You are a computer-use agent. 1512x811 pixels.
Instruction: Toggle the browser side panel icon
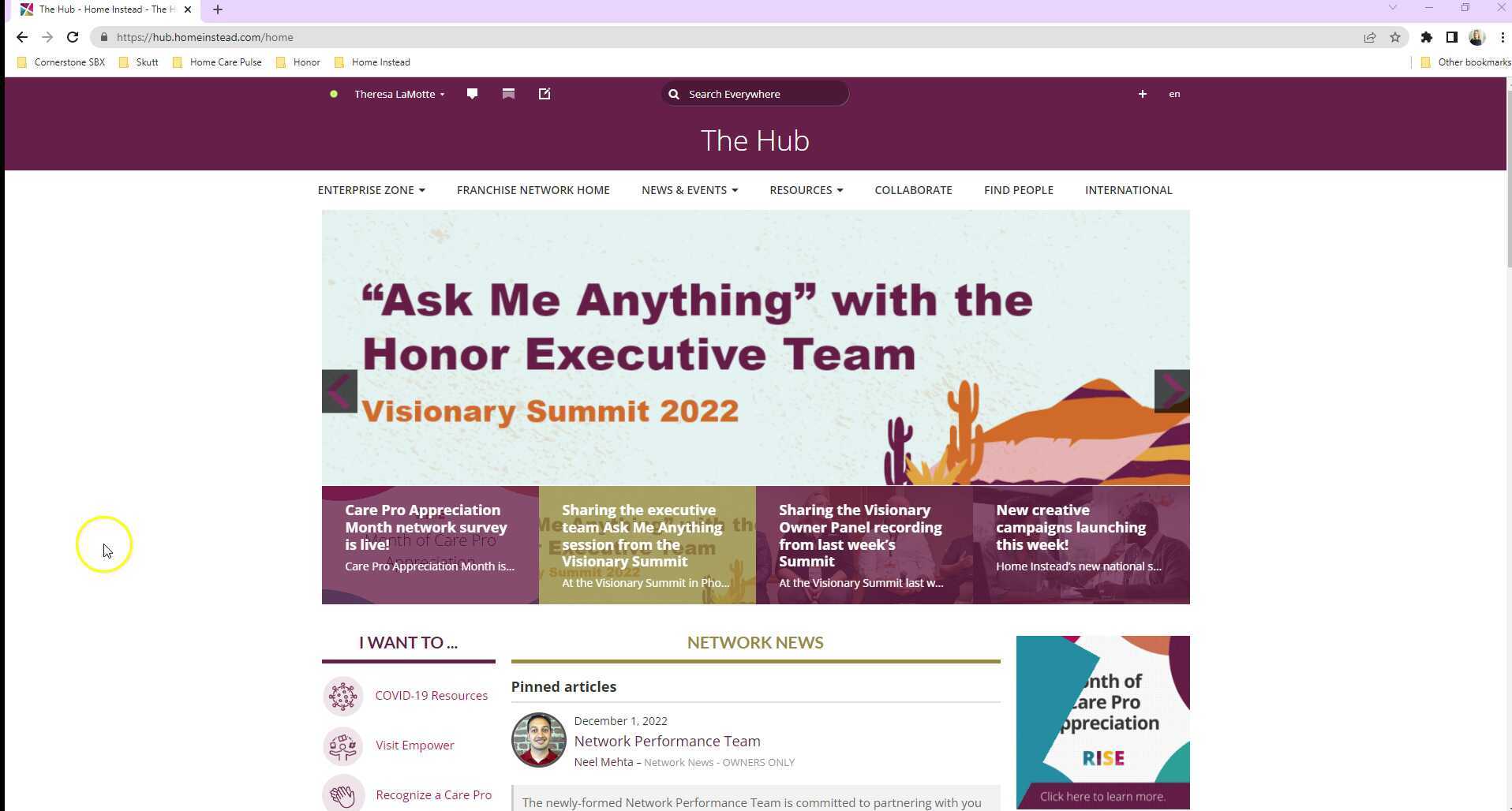[1451, 37]
